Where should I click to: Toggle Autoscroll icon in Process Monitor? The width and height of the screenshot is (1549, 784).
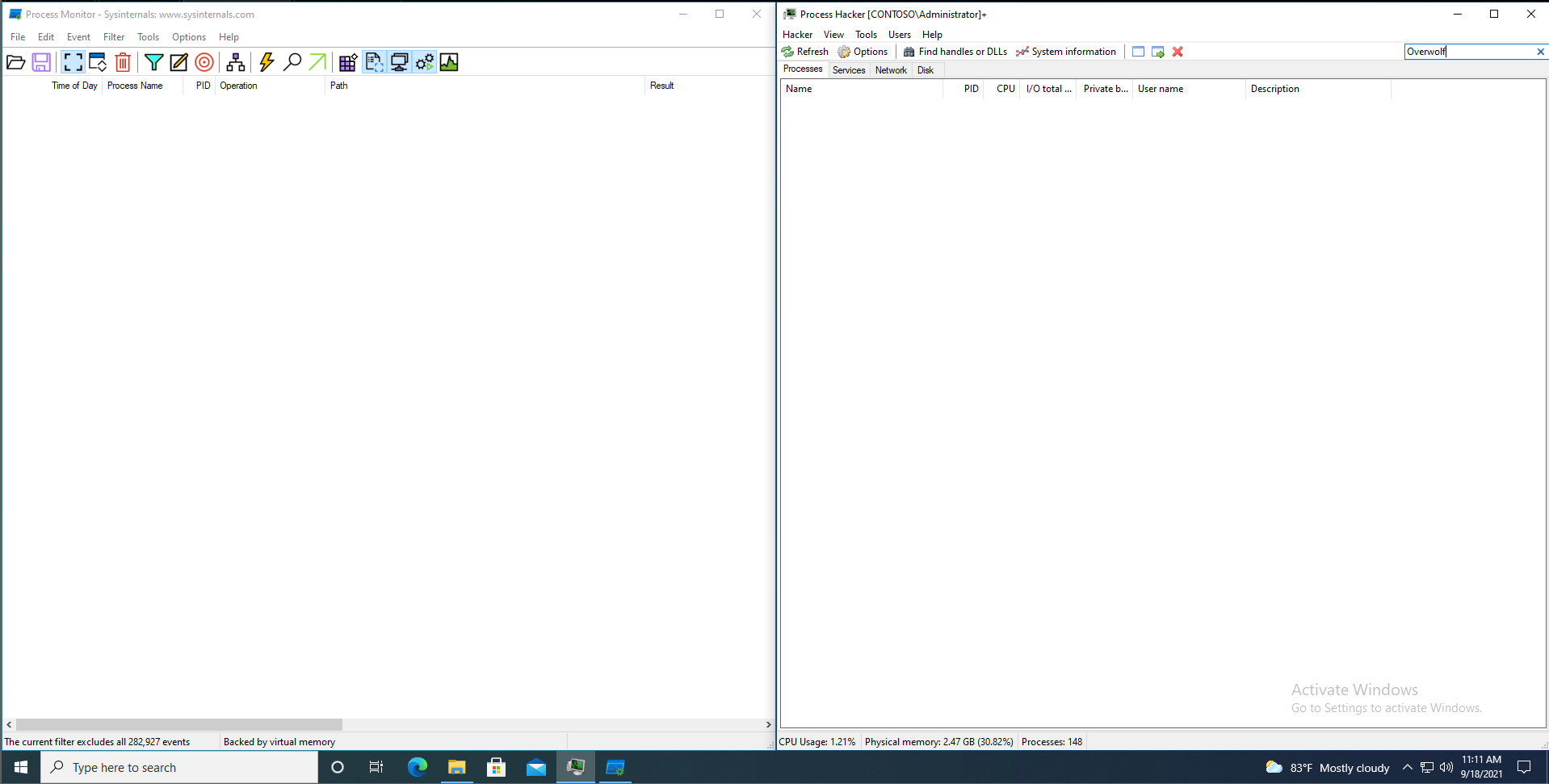[98, 62]
